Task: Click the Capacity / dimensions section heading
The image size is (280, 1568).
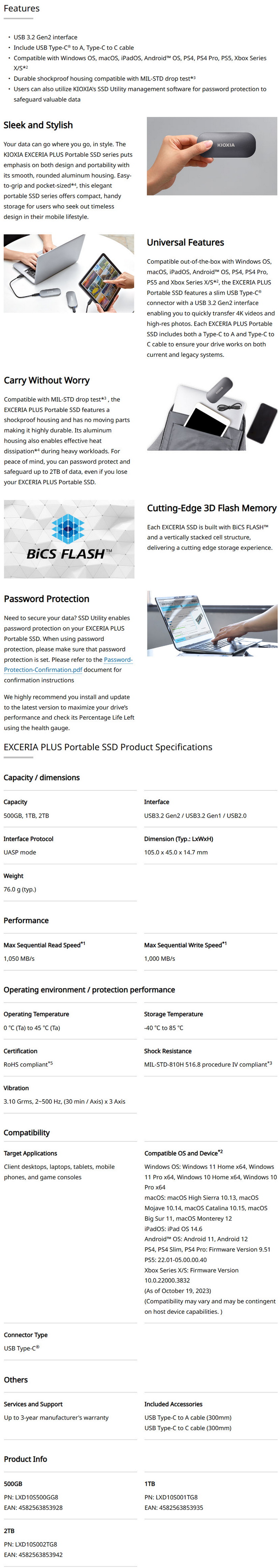Action: (41, 777)
